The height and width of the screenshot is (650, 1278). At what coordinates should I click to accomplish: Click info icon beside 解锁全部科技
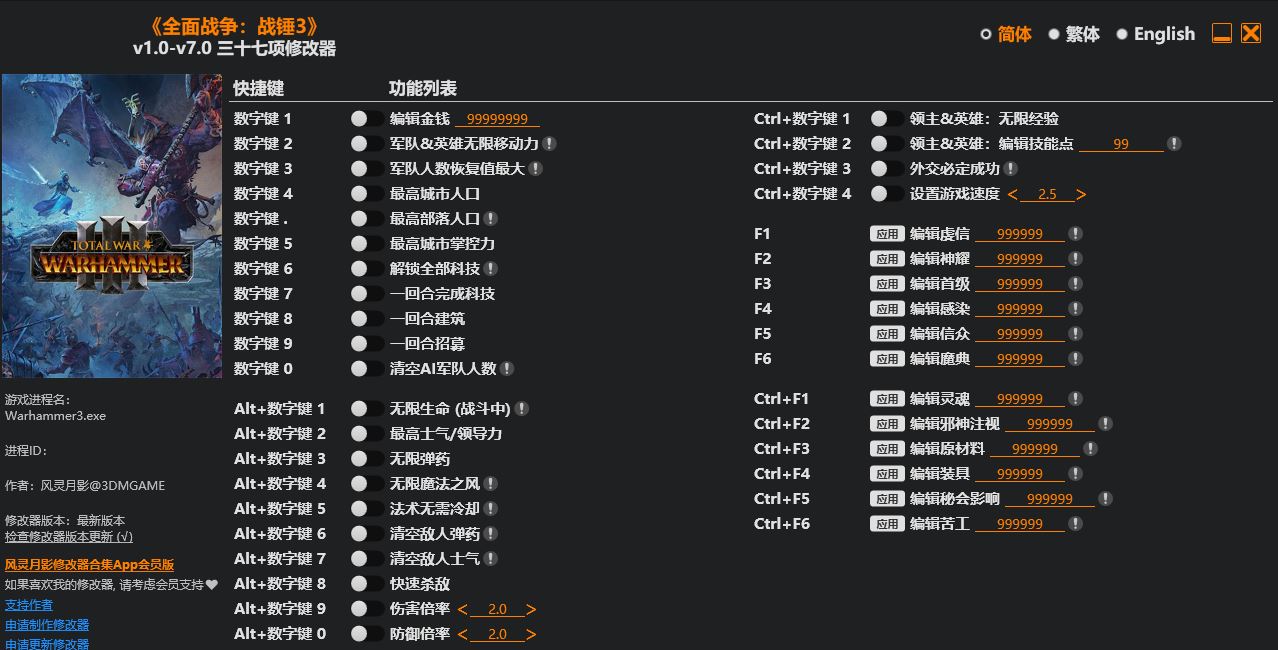point(491,269)
